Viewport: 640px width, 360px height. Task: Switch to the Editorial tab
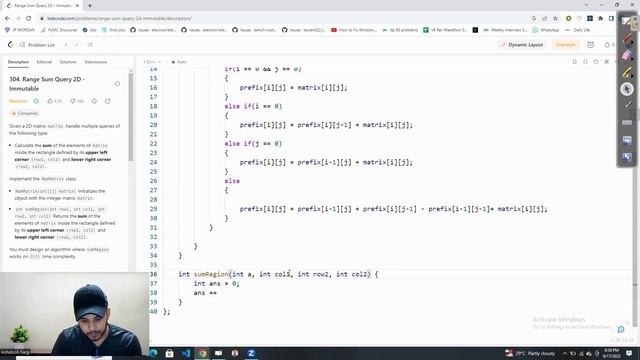(44, 62)
